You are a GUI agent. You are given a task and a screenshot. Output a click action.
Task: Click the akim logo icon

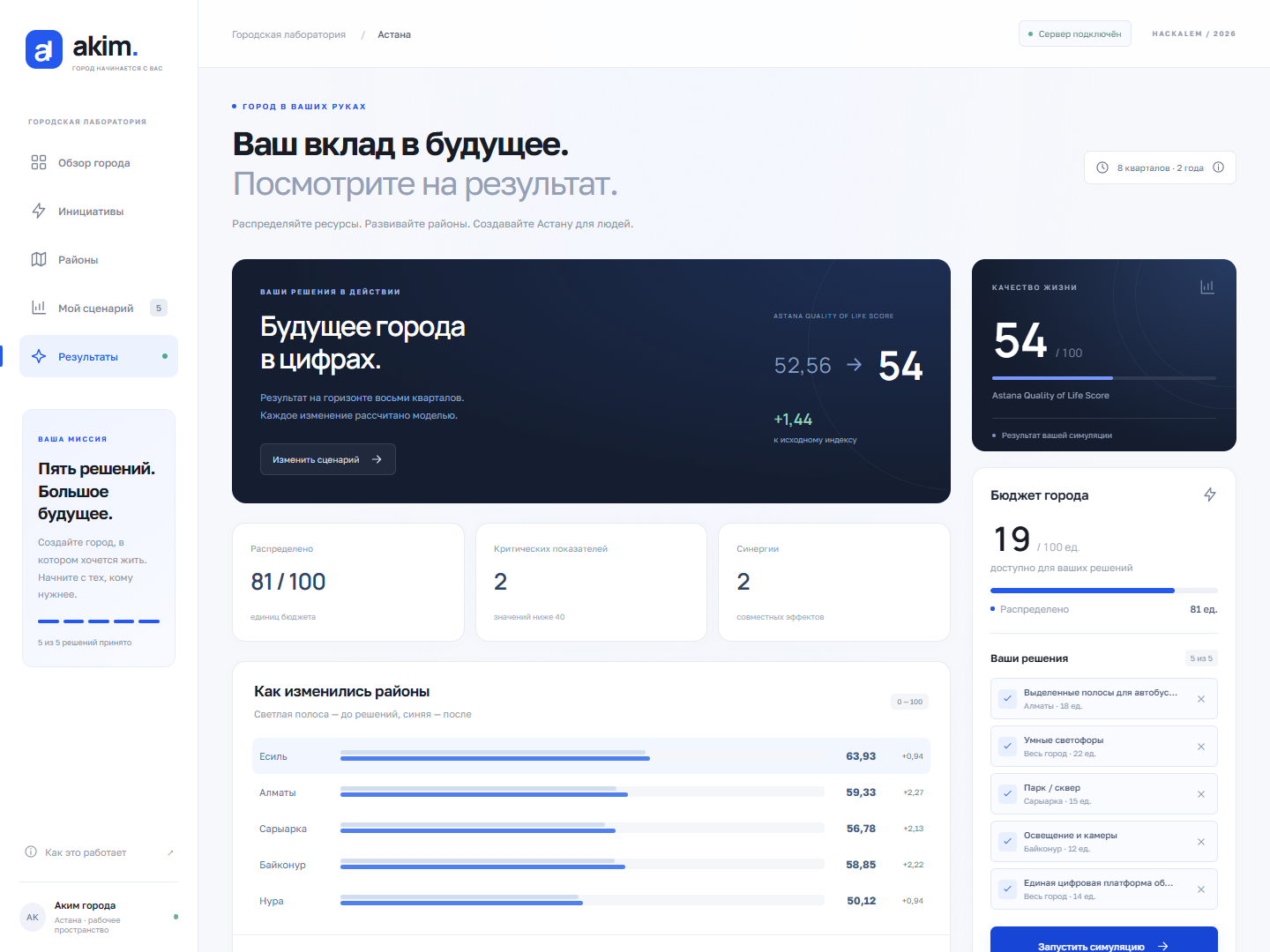[44, 49]
